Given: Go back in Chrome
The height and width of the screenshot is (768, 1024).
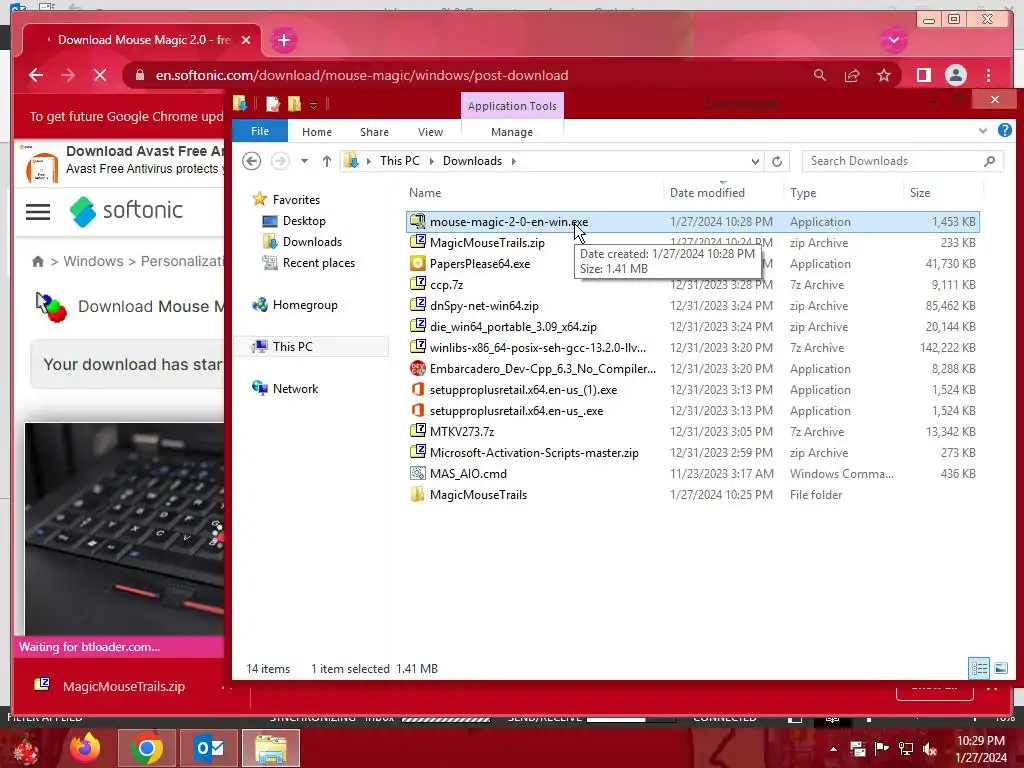Looking at the screenshot, I should [x=36, y=75].
